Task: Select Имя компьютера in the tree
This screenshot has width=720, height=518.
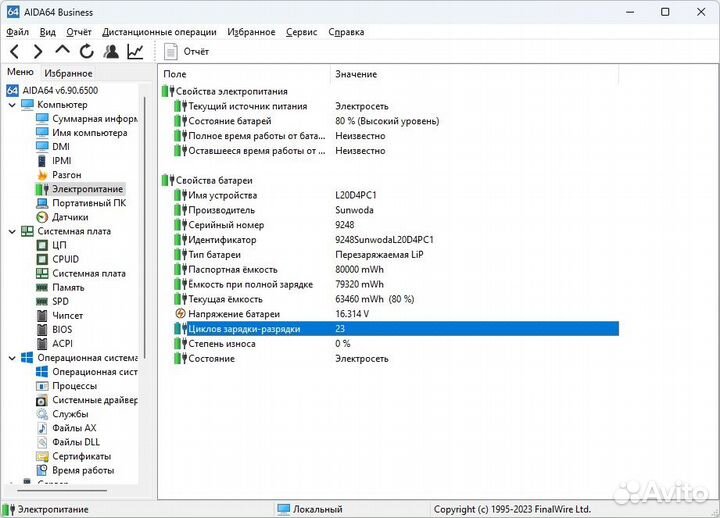Action: pyautogui.click(x=90, y=133)
